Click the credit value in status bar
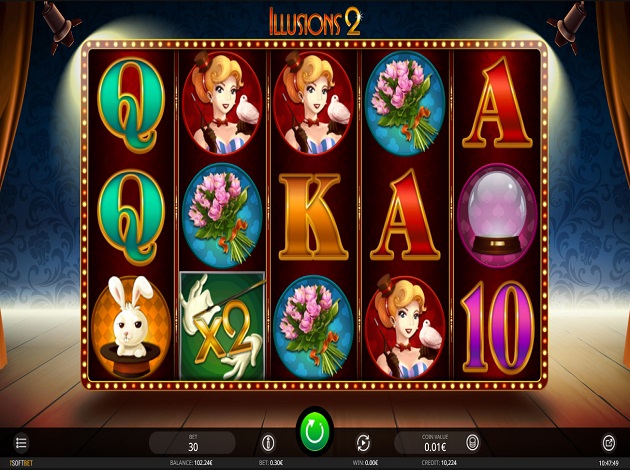This screenshot has width=630, height=470. [445, 463]
